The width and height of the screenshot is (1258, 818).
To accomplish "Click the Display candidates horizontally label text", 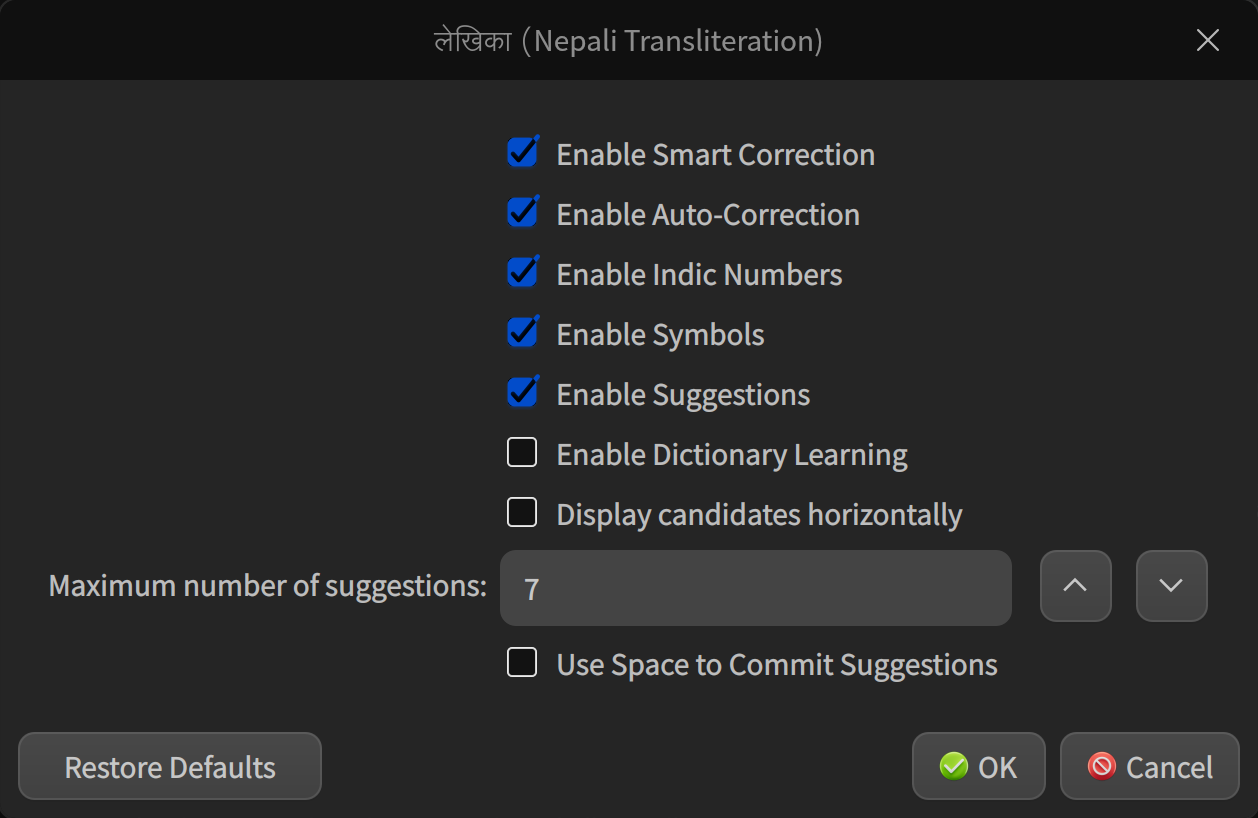I will click(759, 515).
